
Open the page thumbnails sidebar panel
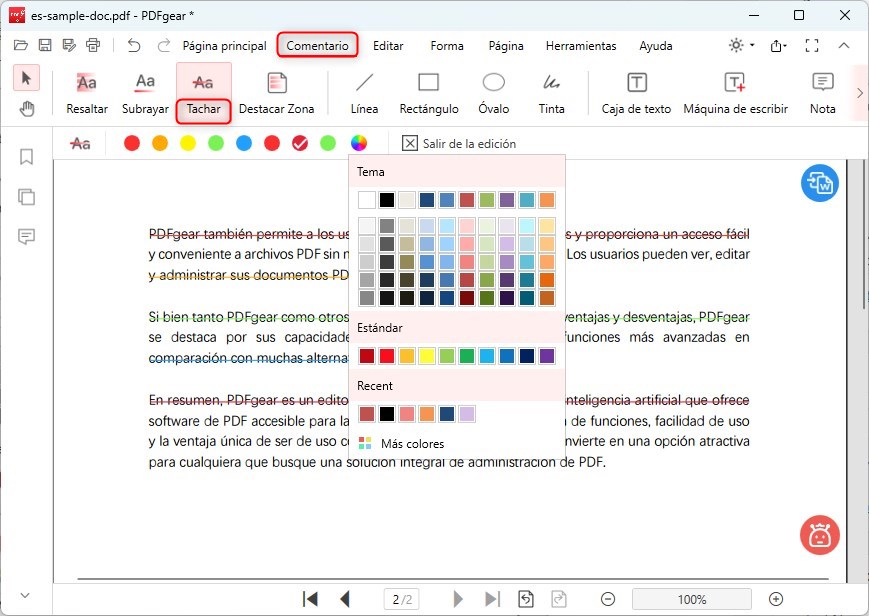tap(26, 197)
